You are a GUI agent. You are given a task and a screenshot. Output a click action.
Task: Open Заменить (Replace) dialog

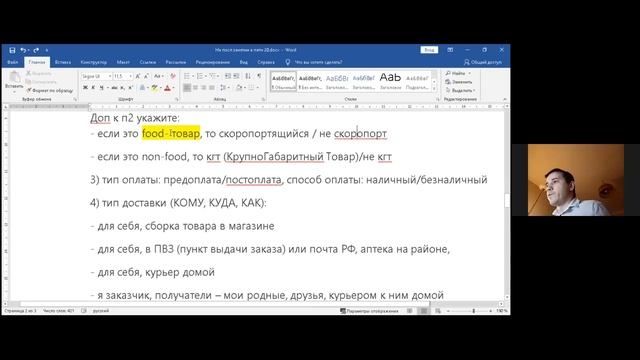[x=459, y=82]
